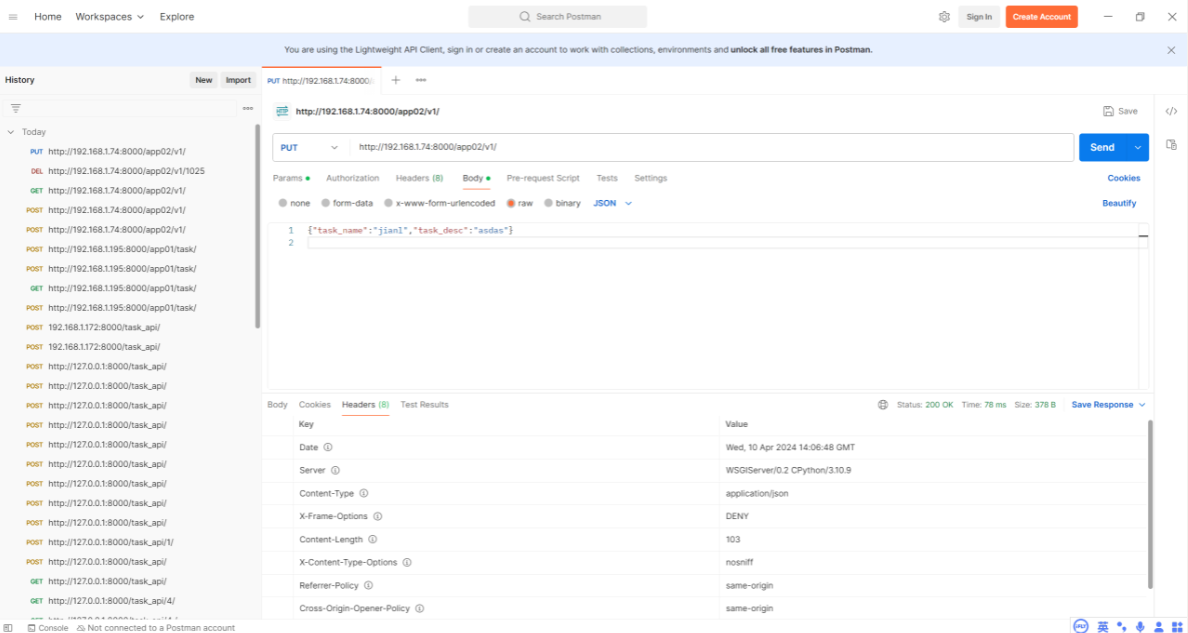Open Postman settings via the gear icon
Viewport: 1188px width, 633px height.
944,17
